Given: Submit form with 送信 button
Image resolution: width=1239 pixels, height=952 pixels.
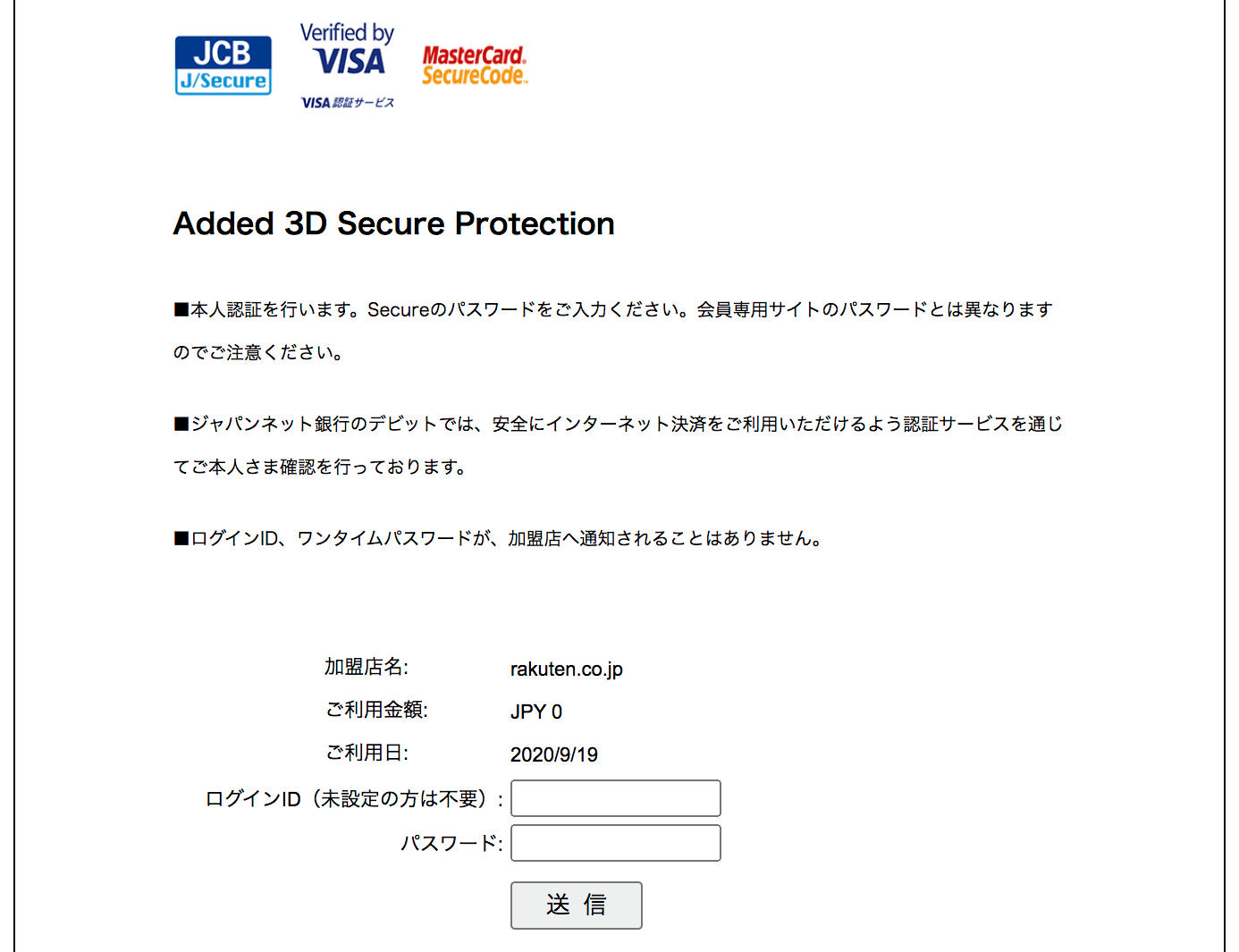Looking at the screenshot, I should (x=577, y=906).
